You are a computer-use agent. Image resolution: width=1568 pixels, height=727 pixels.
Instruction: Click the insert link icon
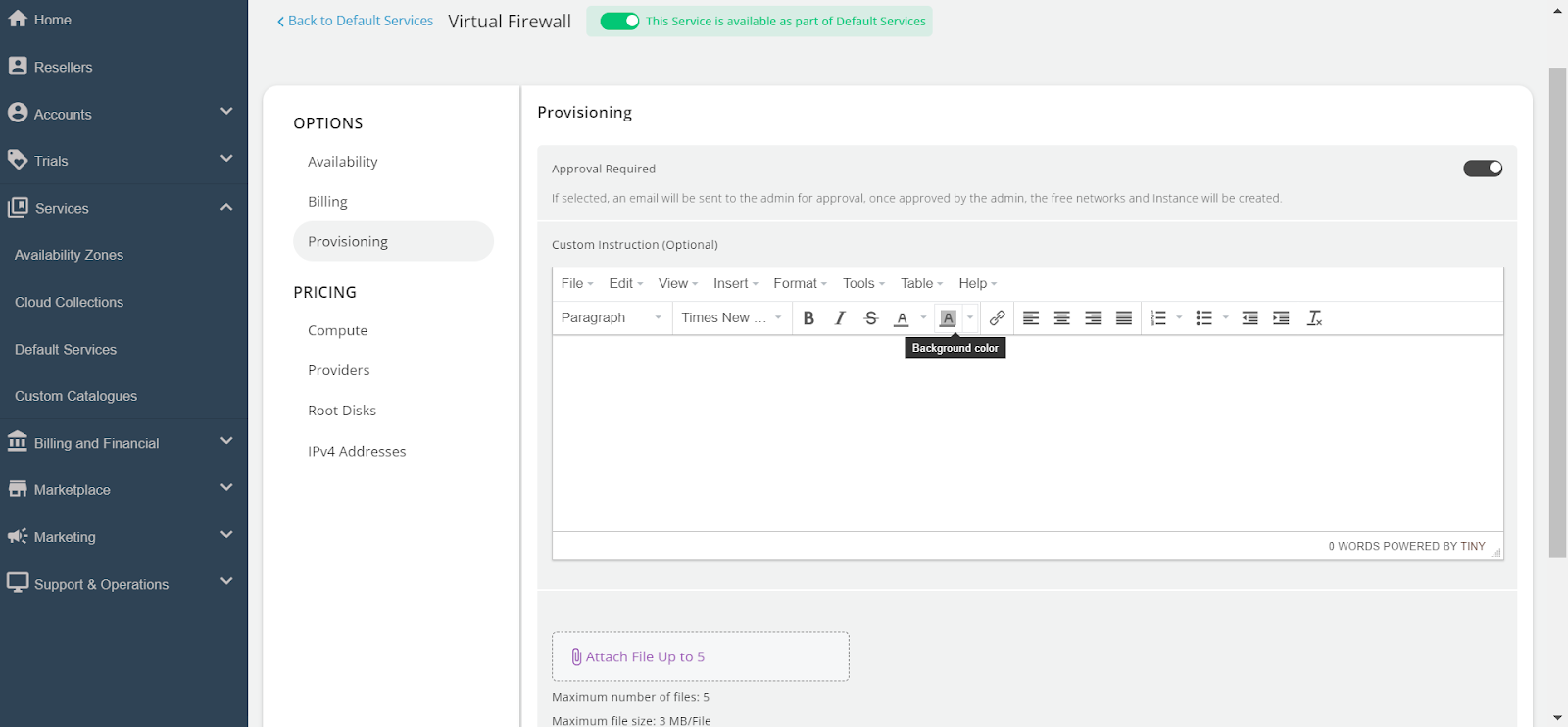pyautogui.click(x=997, y=318)
